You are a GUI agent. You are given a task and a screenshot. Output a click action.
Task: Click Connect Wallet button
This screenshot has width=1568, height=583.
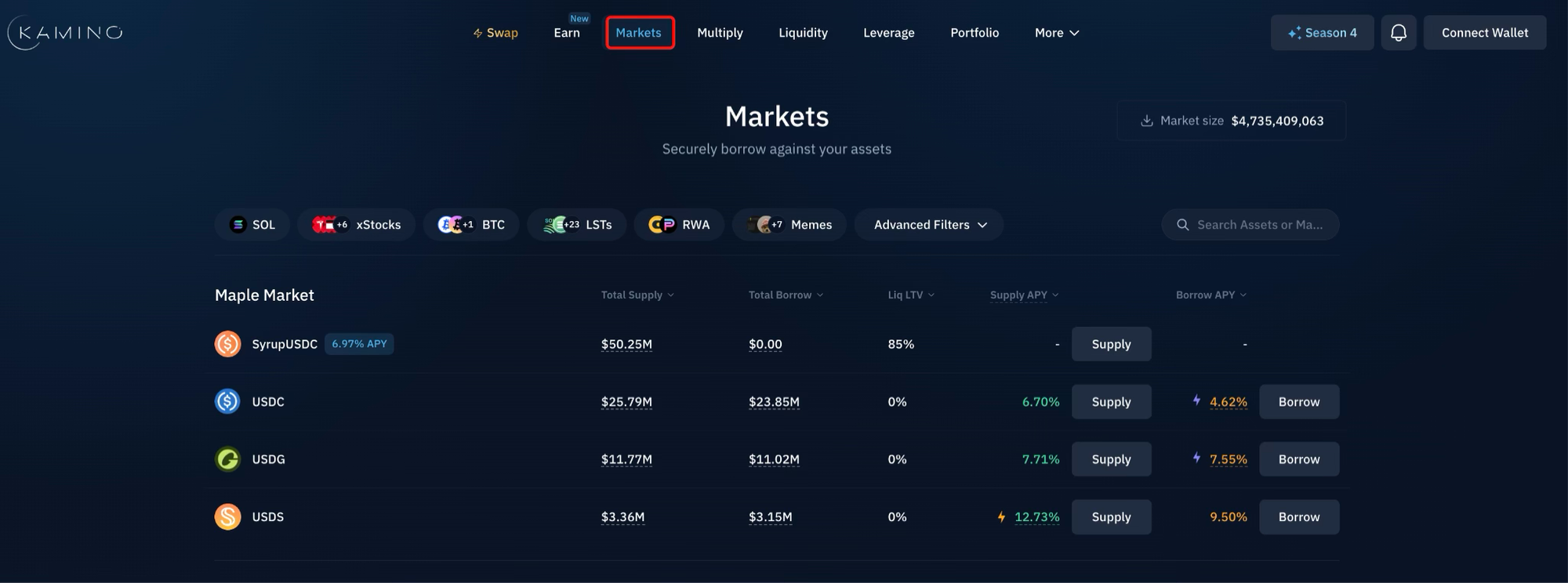pyautogui.click(x=1484, y=33)
